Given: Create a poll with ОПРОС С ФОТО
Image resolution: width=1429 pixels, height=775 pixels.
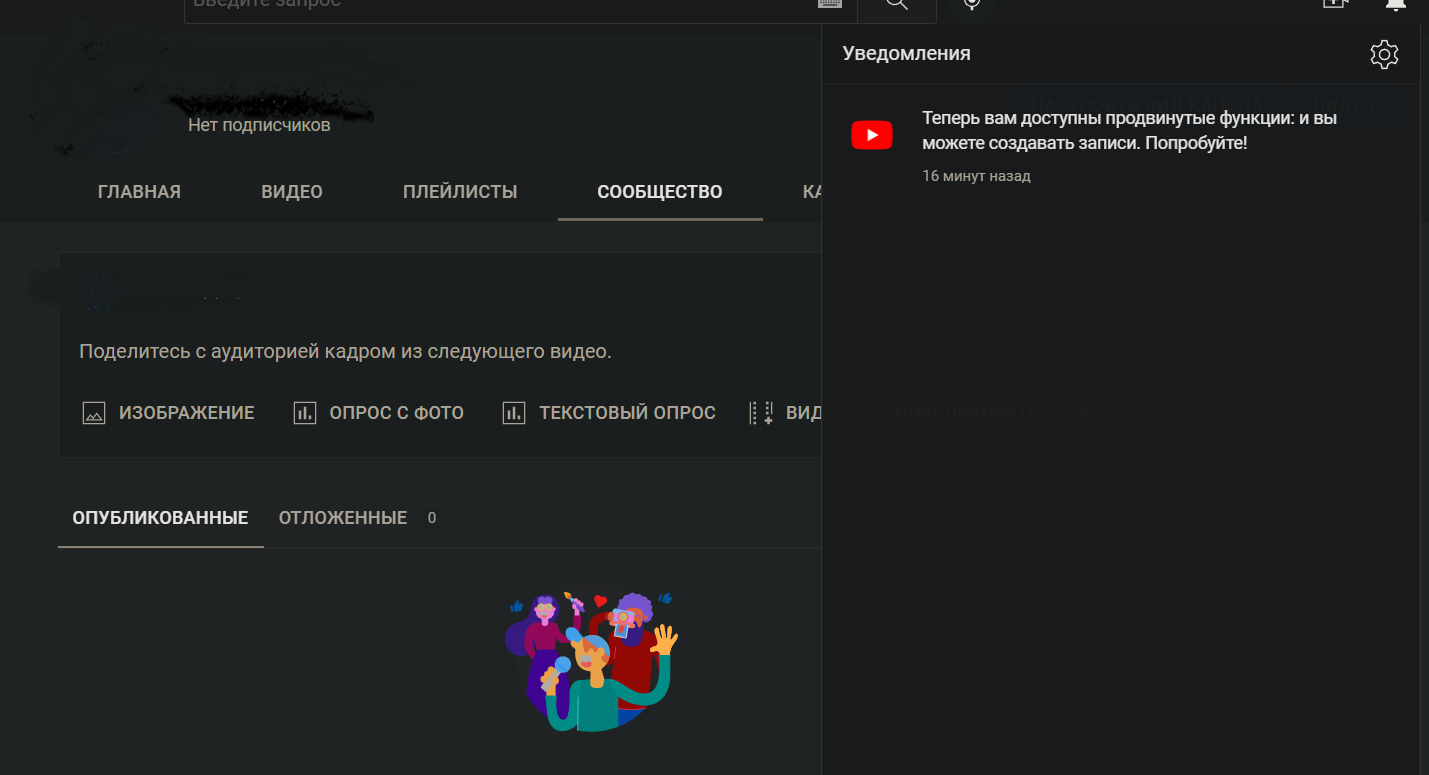Looking at the screenshot, I should point(379,413).
